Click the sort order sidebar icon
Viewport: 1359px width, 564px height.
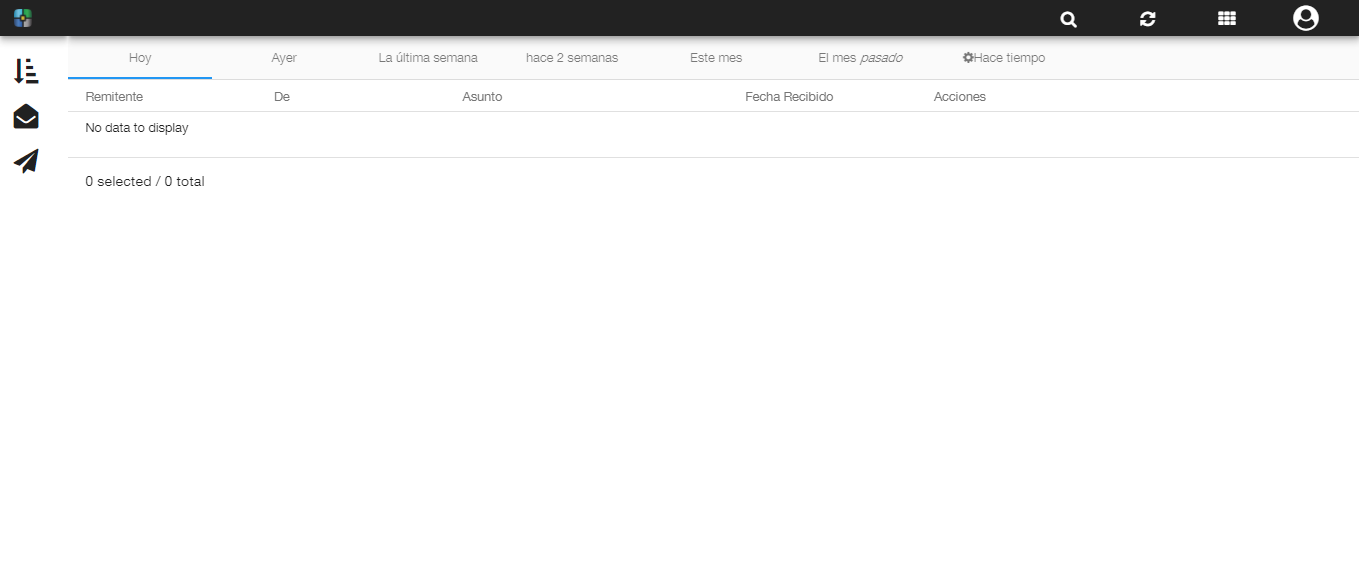pos(26,71)
